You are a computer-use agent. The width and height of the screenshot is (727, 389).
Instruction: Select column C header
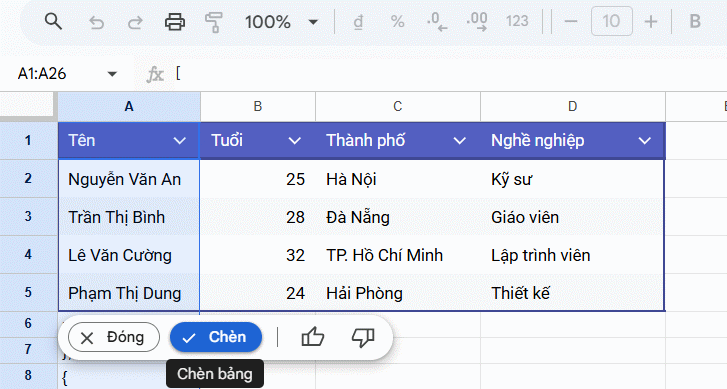pyautogui.click(x=398, y=107)
